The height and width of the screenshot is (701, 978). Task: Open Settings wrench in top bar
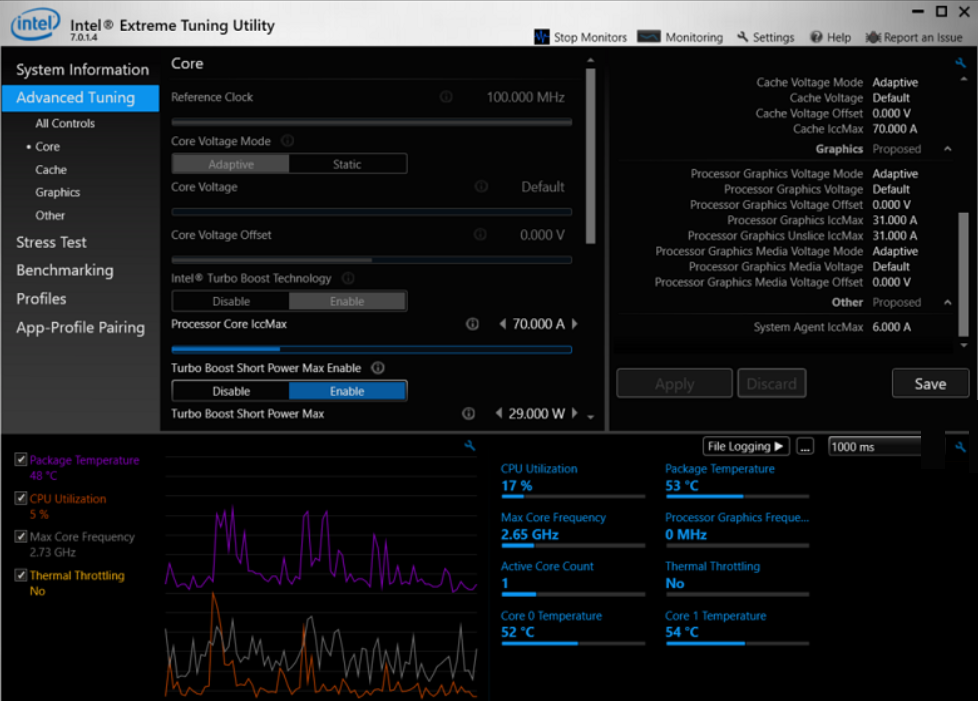coord(743,37)
